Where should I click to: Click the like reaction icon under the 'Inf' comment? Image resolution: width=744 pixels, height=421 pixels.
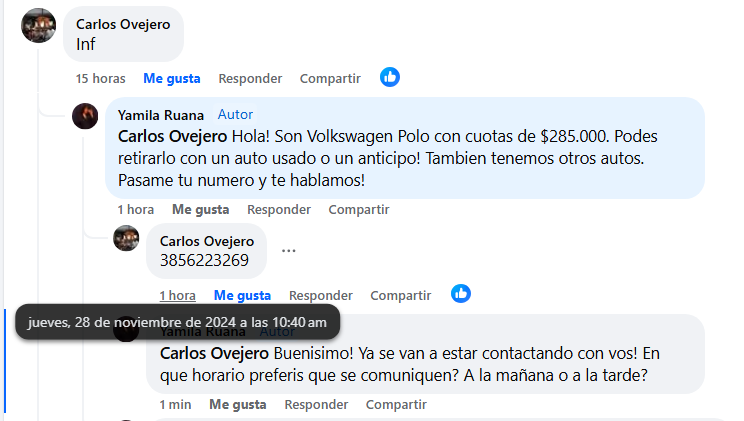point(390,77)
